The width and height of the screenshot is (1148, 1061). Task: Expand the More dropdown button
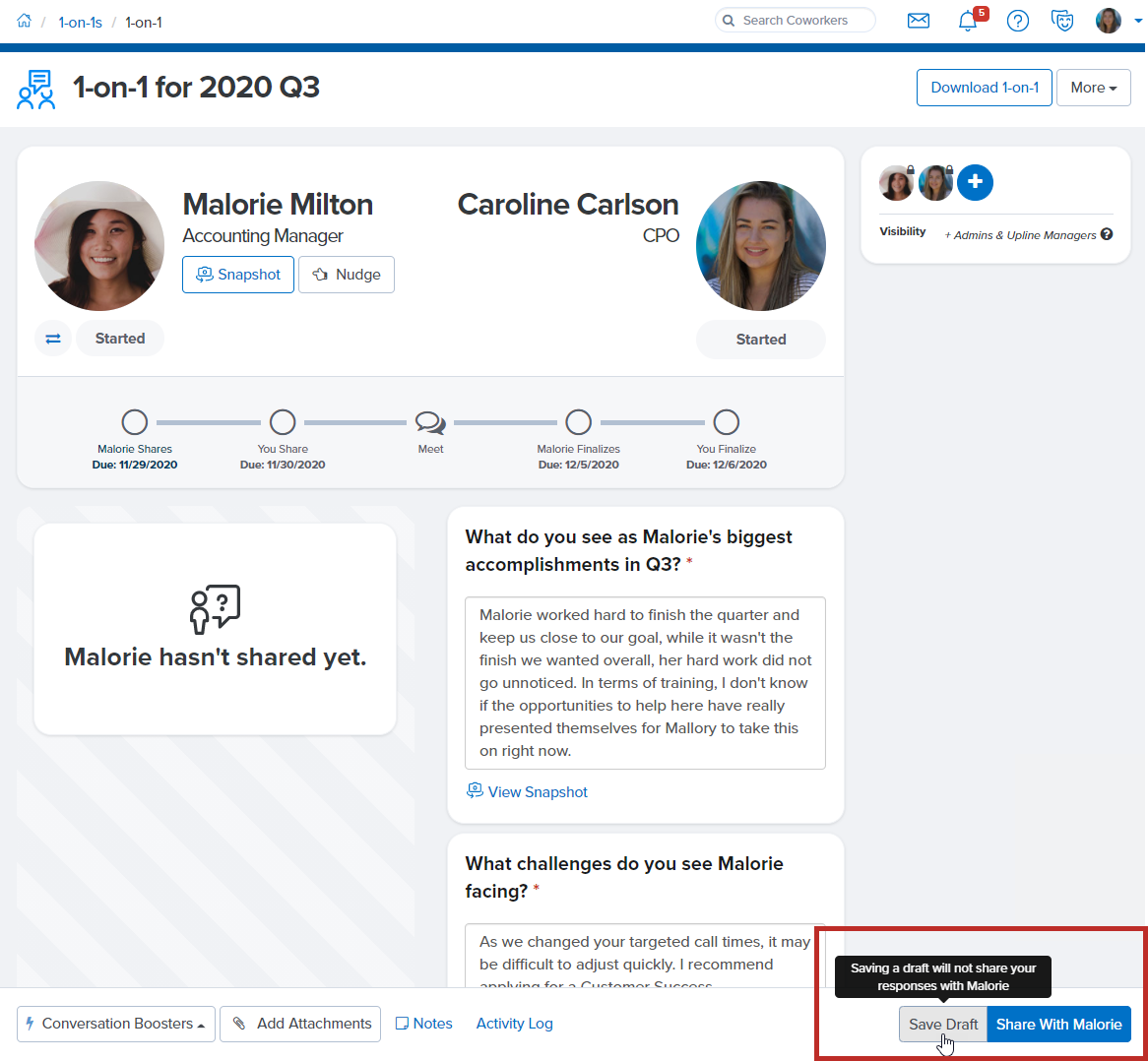tap(1093, 88)
